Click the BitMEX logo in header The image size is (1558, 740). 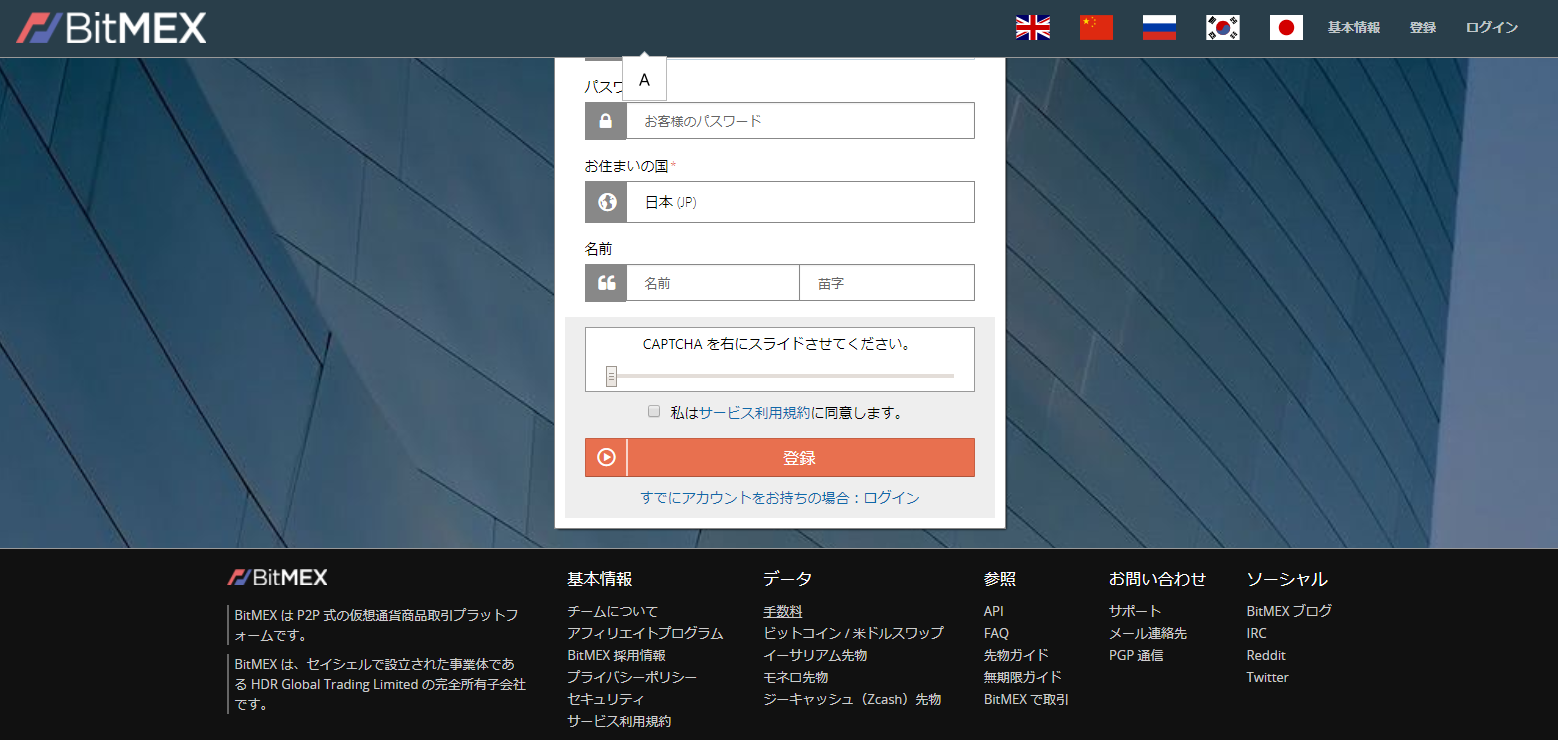[x=111, y=28]
